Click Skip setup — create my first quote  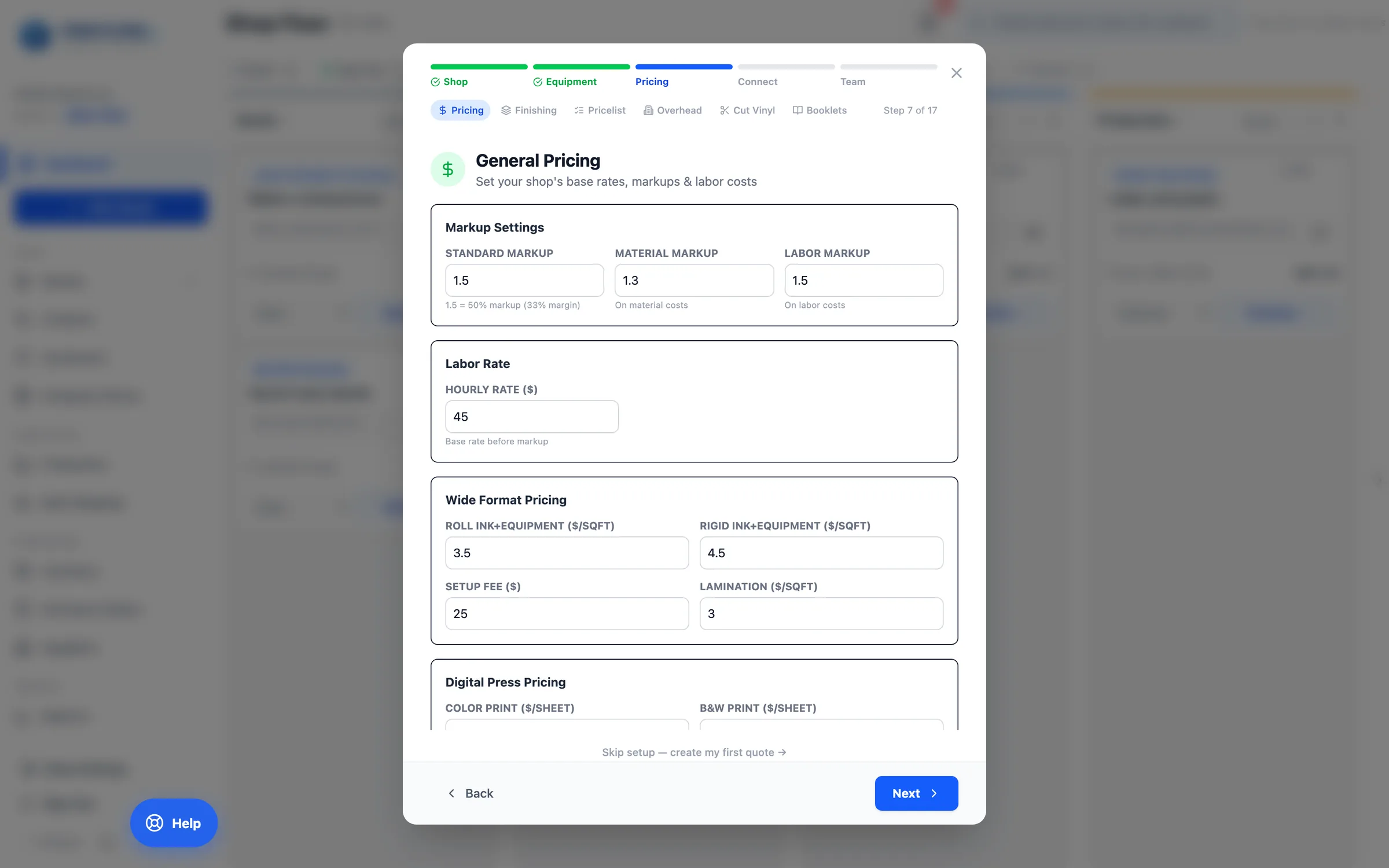click(x=694, y=752)
